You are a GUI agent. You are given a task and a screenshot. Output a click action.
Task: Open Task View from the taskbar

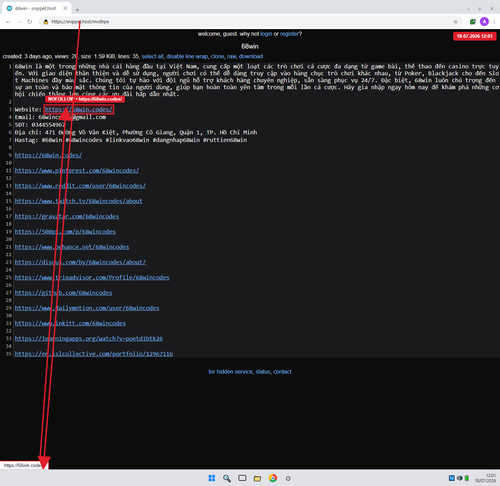click(x=242, y=478)
